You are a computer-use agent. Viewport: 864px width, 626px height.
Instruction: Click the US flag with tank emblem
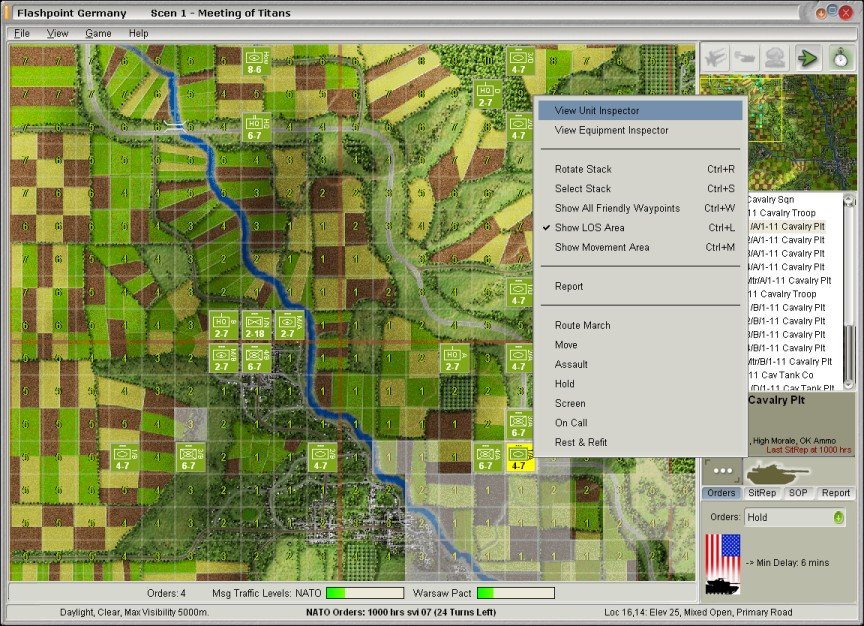point(723,564)
